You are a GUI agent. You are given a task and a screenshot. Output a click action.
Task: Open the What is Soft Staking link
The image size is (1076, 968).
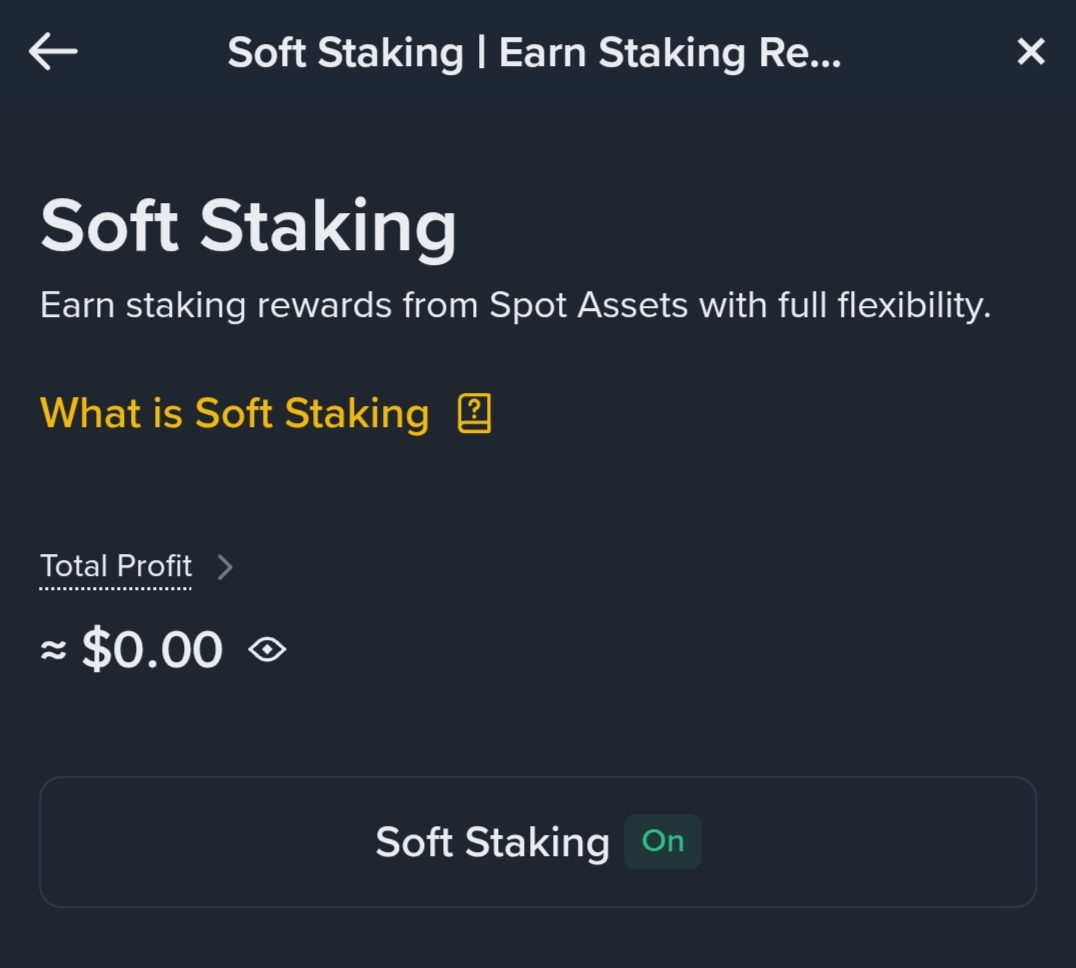[x=235, y=413]
